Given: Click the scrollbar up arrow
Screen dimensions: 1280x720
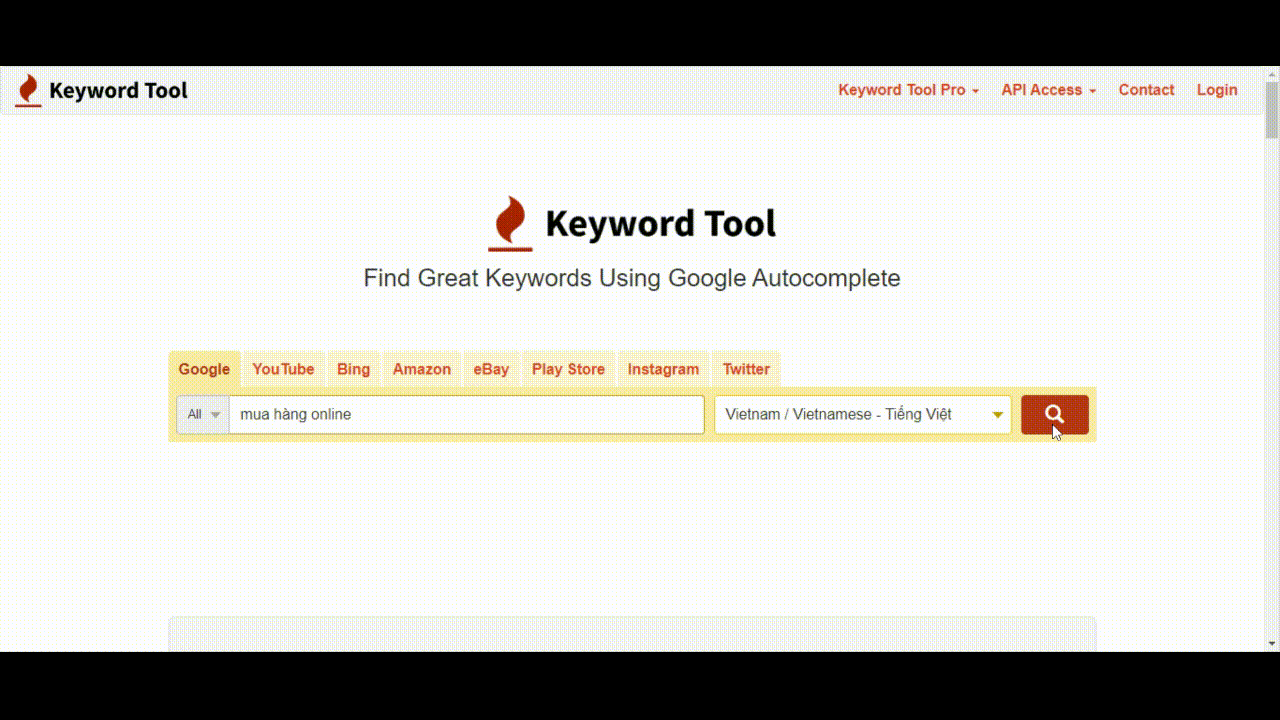Looking at the screenshot, I should coord(1272,75).
